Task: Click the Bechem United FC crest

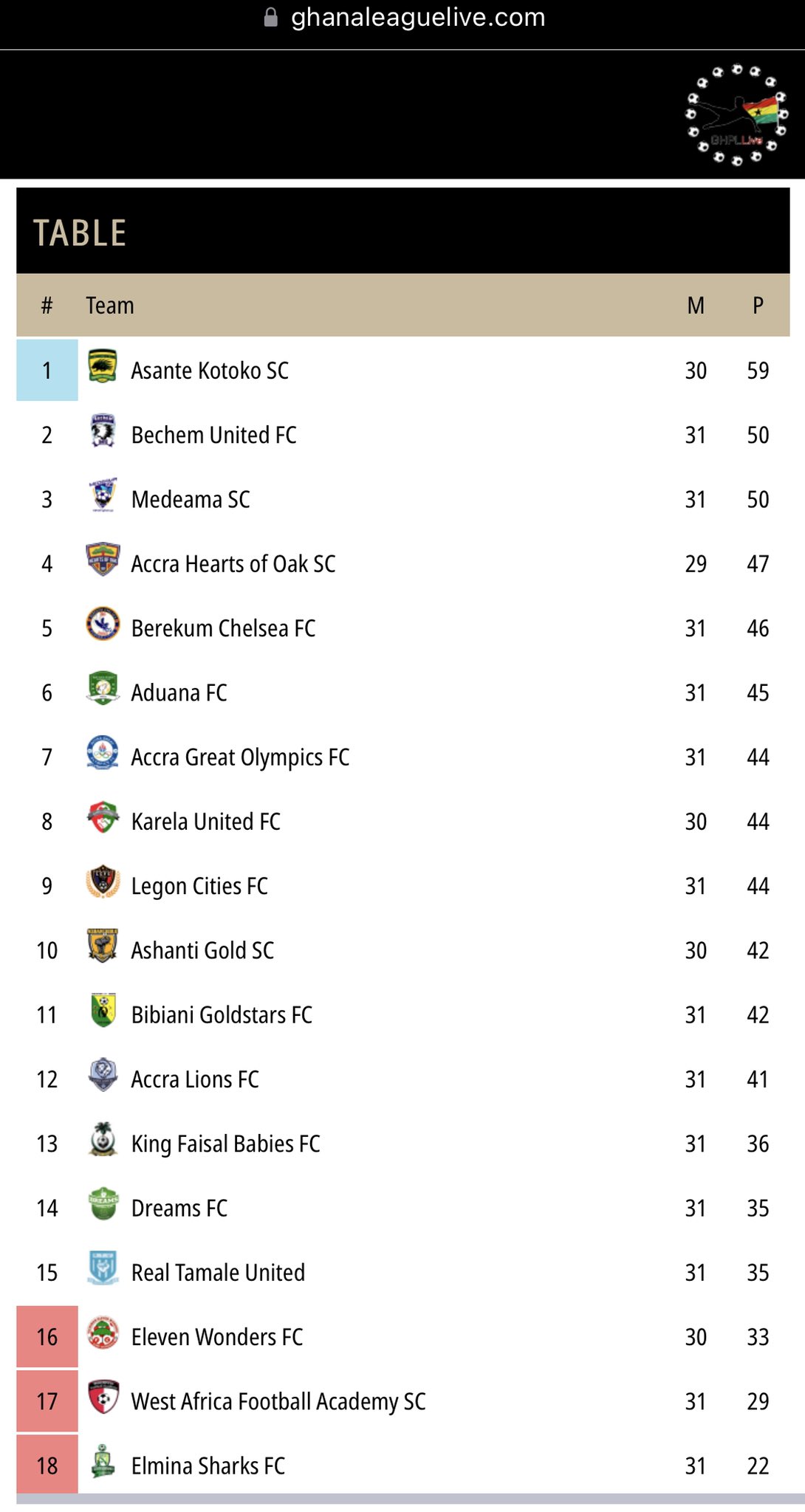Action: (x=103, y=431)
